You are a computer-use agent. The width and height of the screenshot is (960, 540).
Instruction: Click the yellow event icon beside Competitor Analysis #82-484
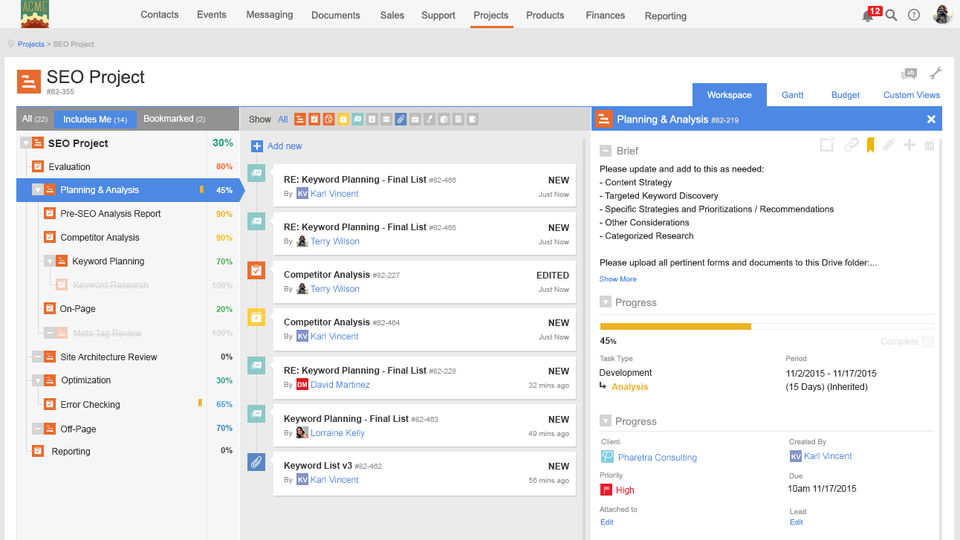(x=257, y=317)
